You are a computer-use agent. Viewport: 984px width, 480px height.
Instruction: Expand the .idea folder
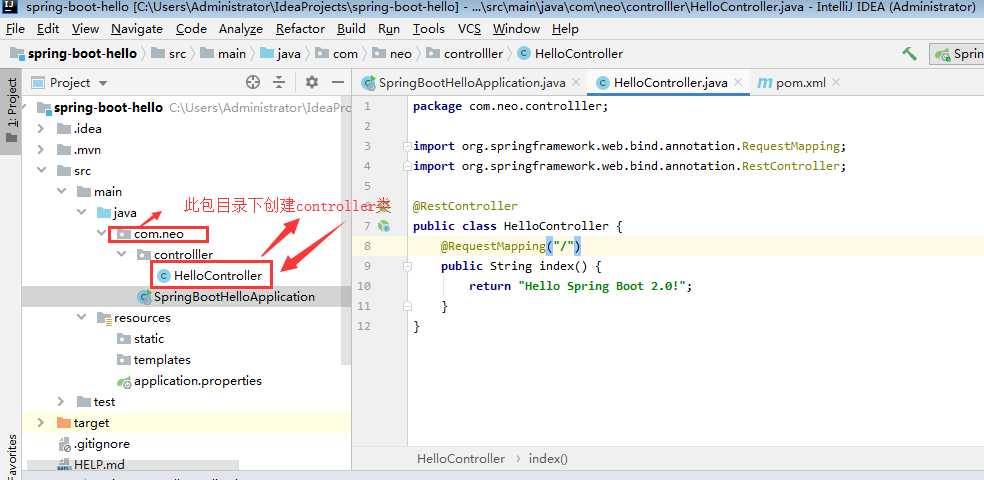(41, 129)
